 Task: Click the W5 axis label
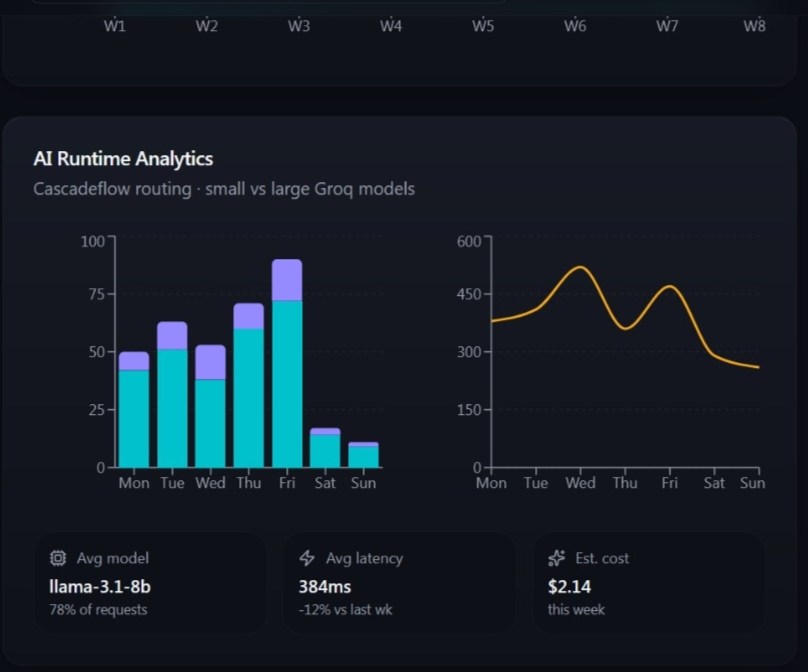[483, 26]
